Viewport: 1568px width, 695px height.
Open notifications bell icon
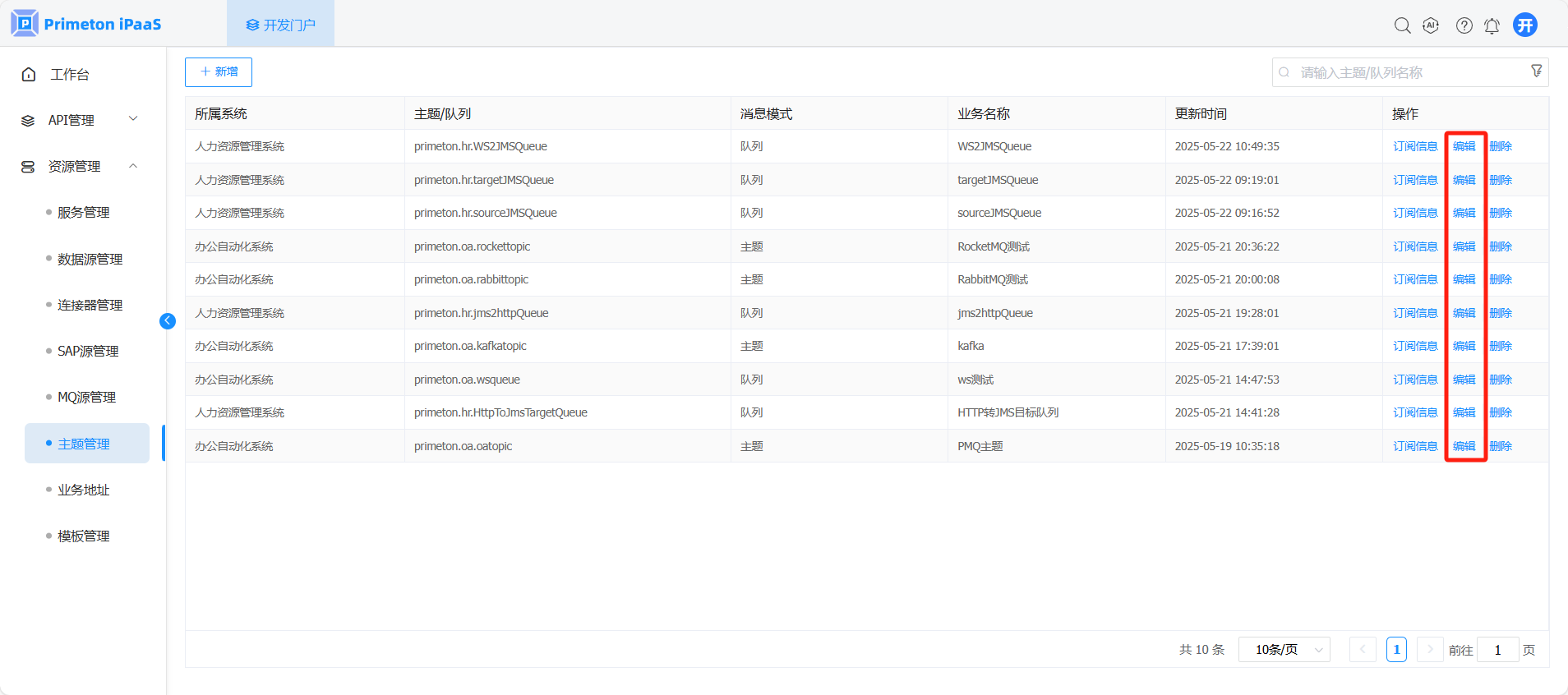pyautogui.click(x=1492, y=25)
